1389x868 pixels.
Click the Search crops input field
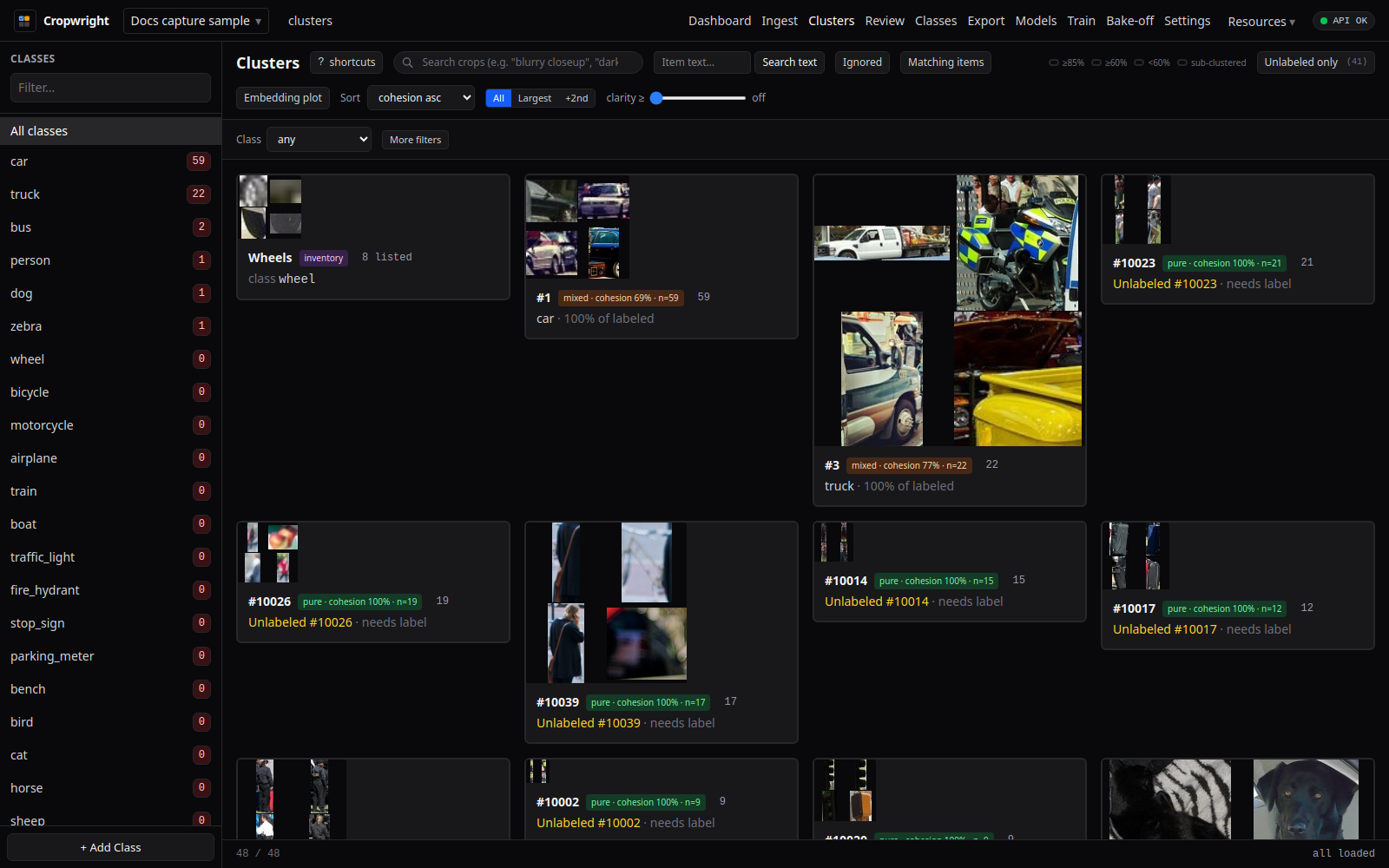(518, 62)
